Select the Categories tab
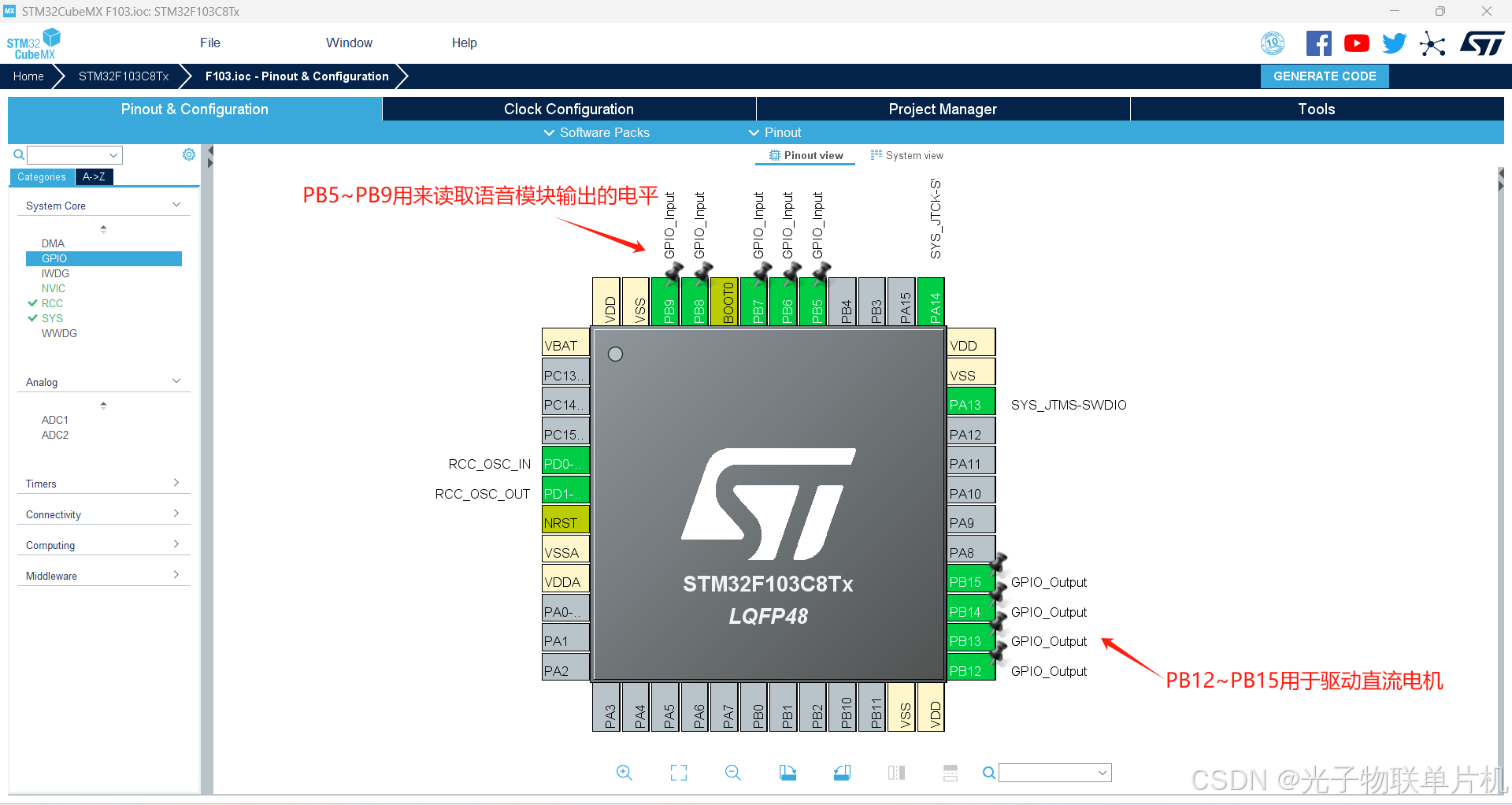This screenshot has width=1512, height=805. [42, 177]
